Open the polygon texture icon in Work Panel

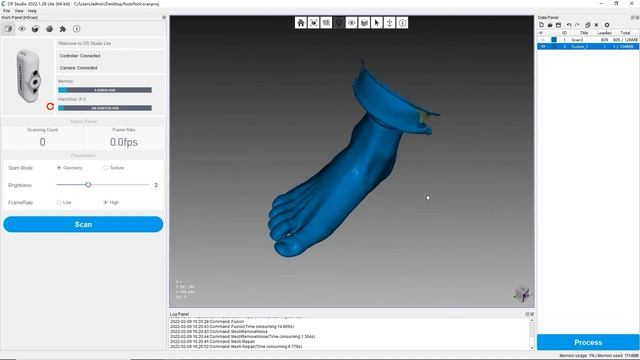49,29
